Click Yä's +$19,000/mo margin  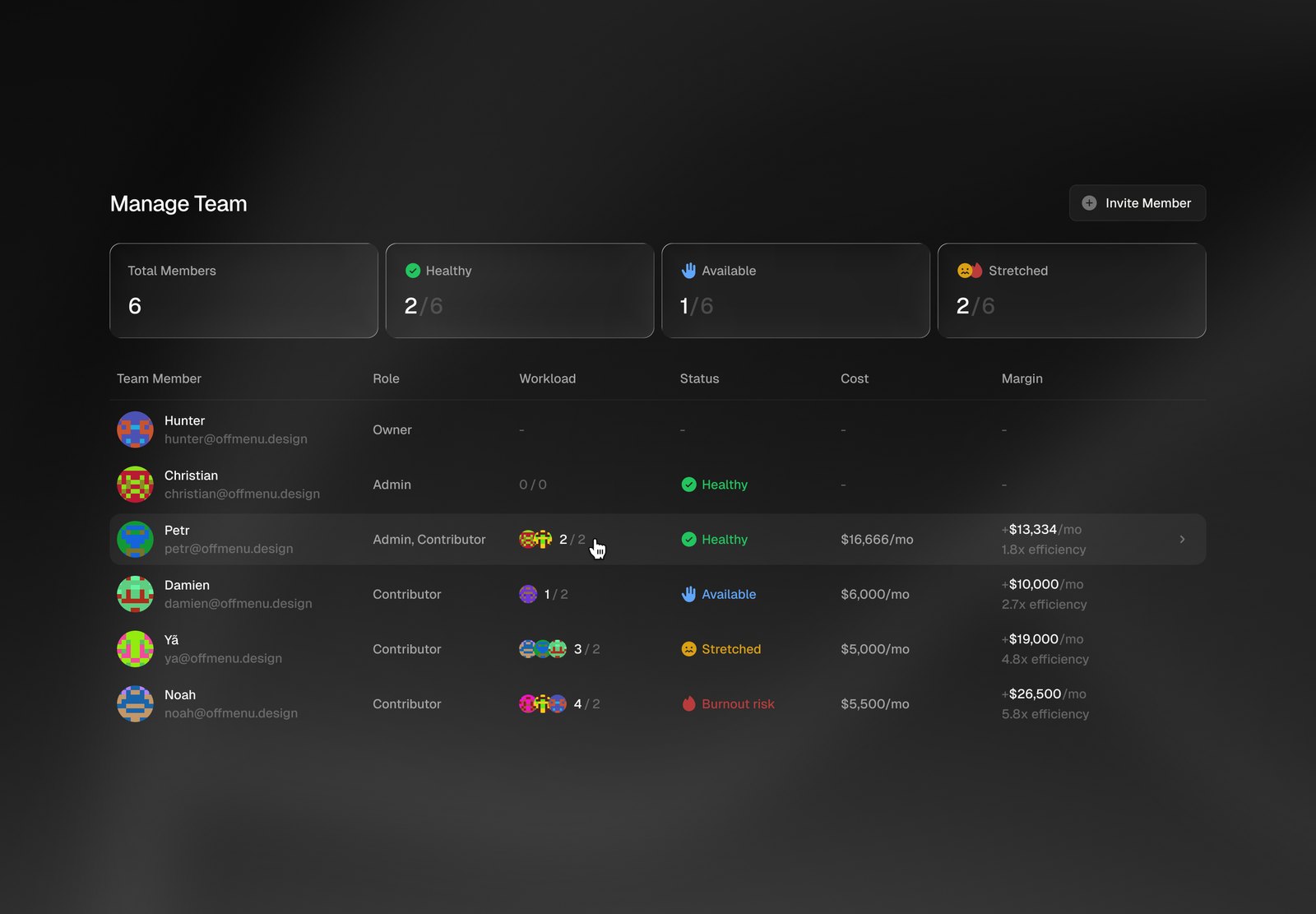coord(1043,639)
